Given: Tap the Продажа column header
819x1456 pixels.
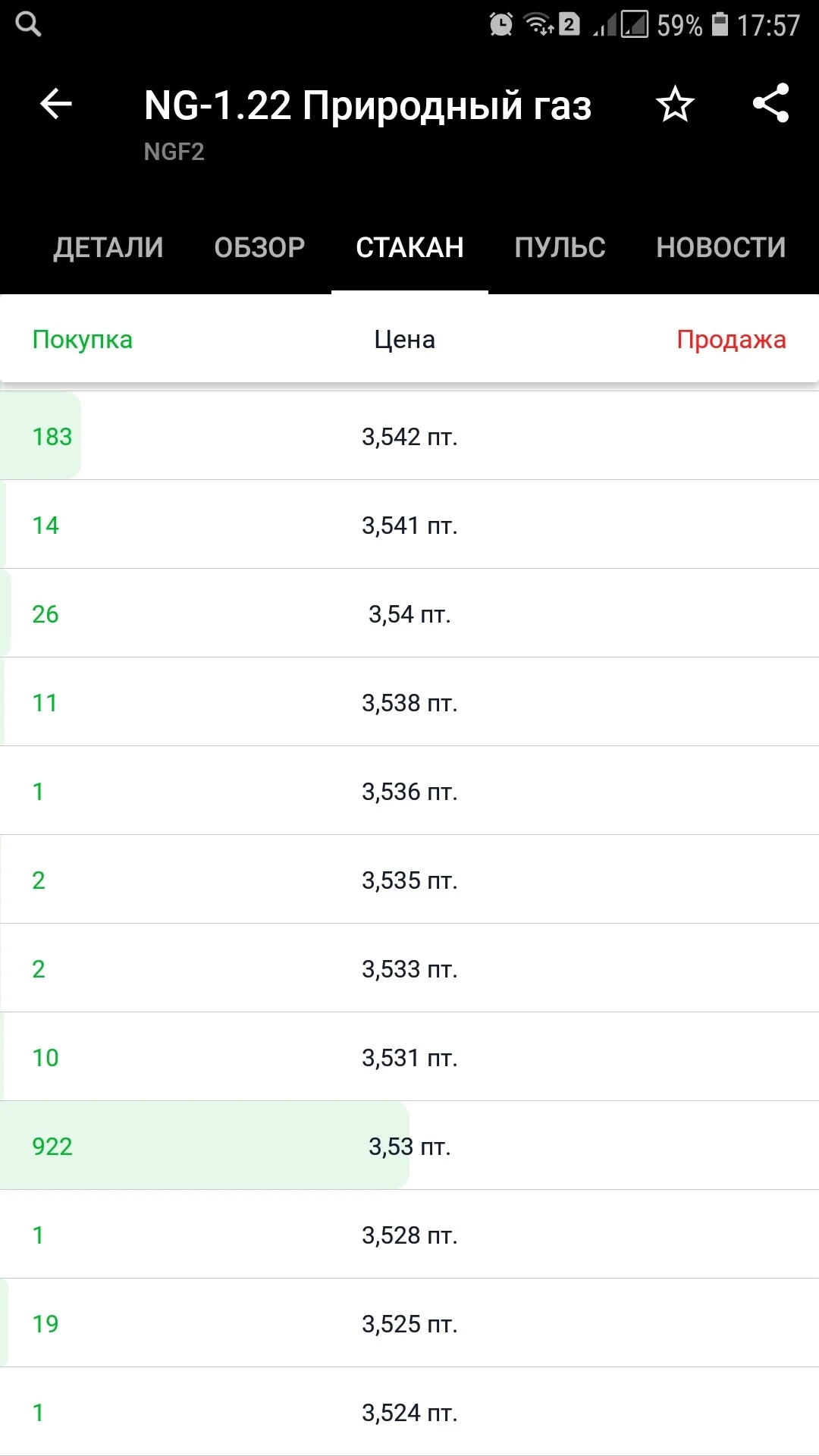Looking at the screenshot, I should 731,339.
